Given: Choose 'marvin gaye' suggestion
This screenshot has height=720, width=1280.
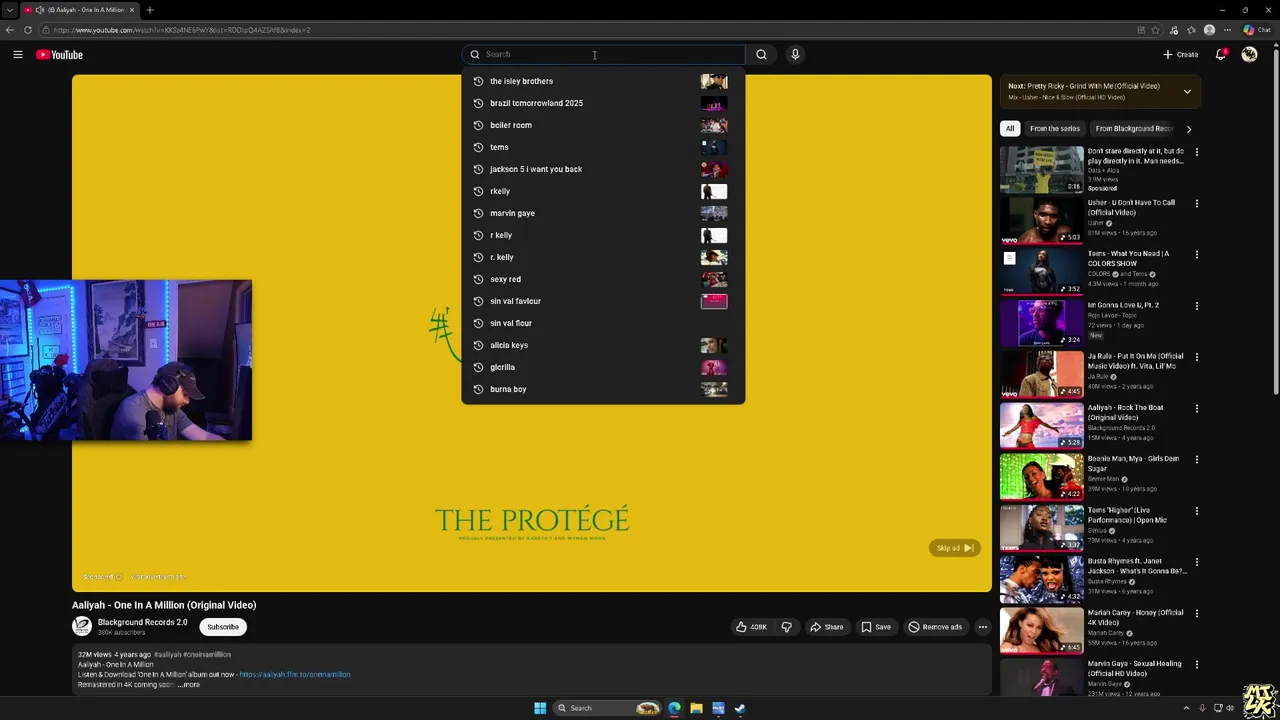Looking at the screenshot, I should point(603,213).
